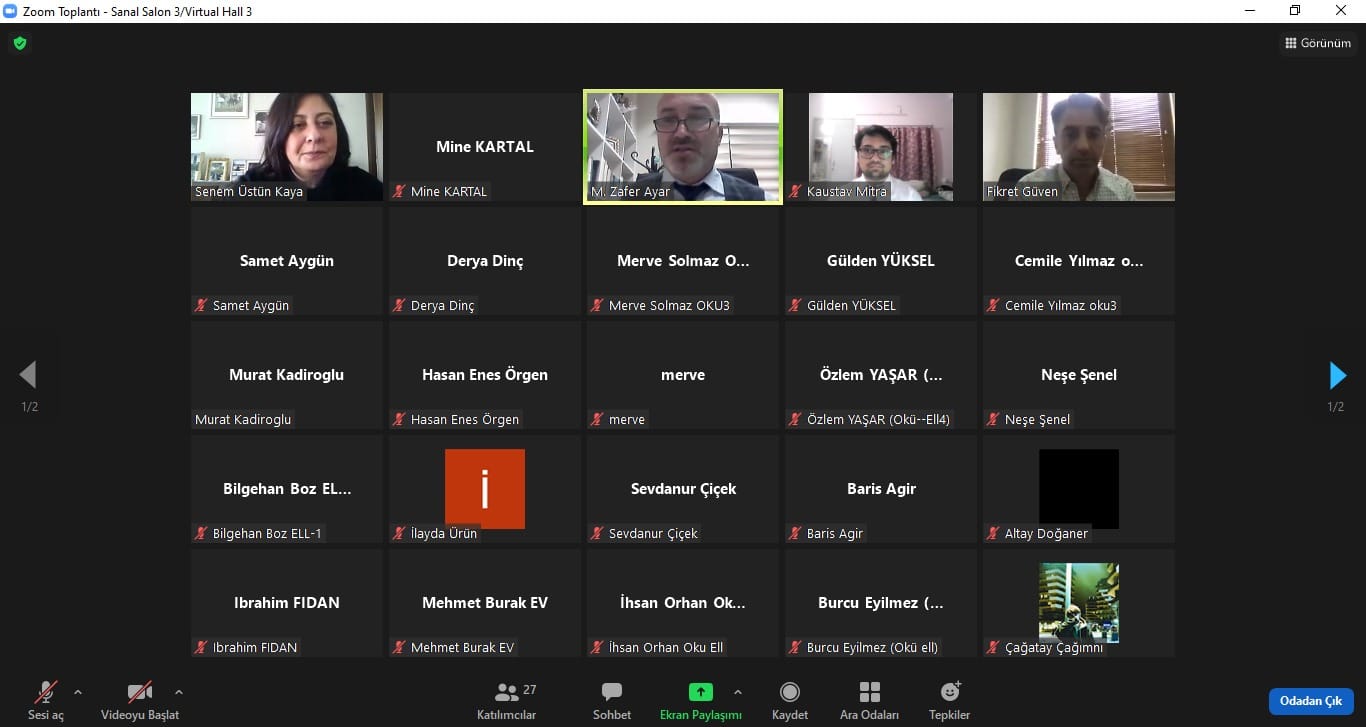Click muted mic icon of Mehmet Burak EV
Screen dimensions: 1366x727
[399, 647]
